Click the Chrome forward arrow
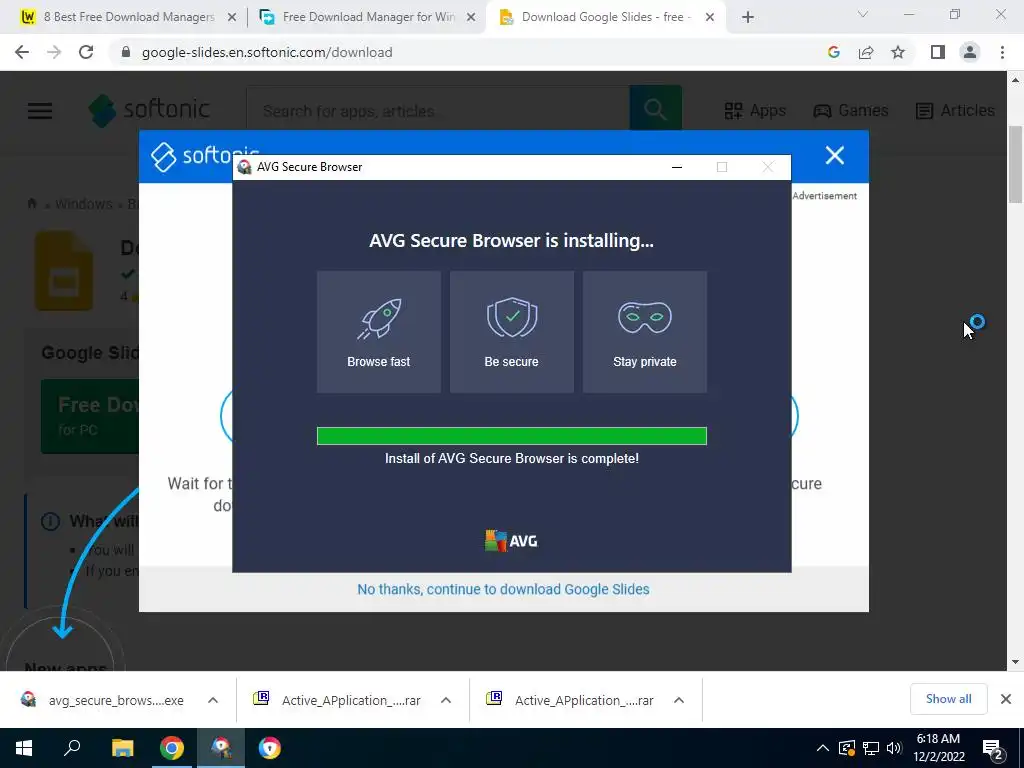The width and height of the screenshot is (1024, 768). tap(54, 52)
